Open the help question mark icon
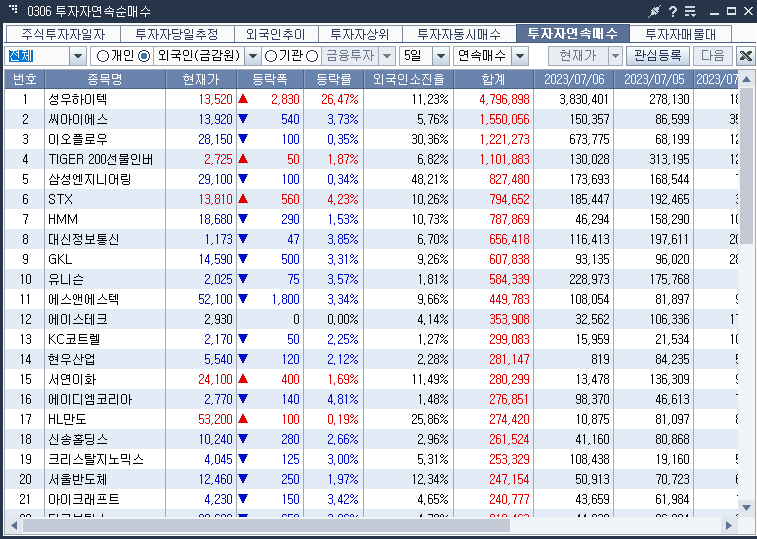The height and width of the screenshot is (539, 757). [x=673, y=11]
